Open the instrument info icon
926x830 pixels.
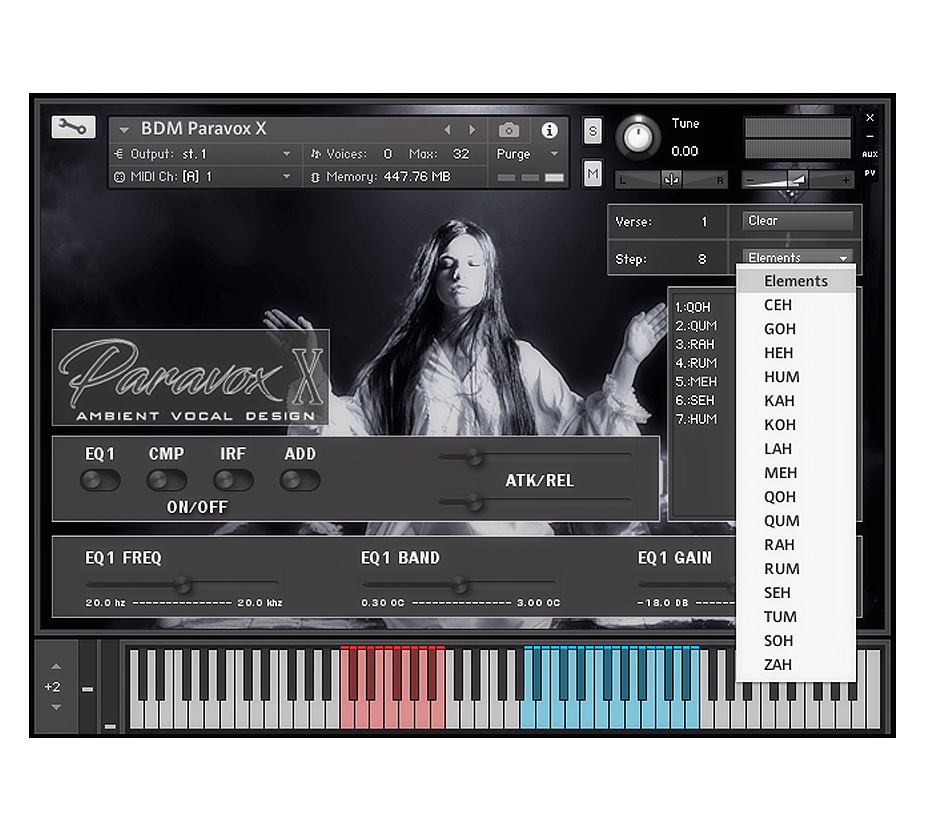pos(549,130)
